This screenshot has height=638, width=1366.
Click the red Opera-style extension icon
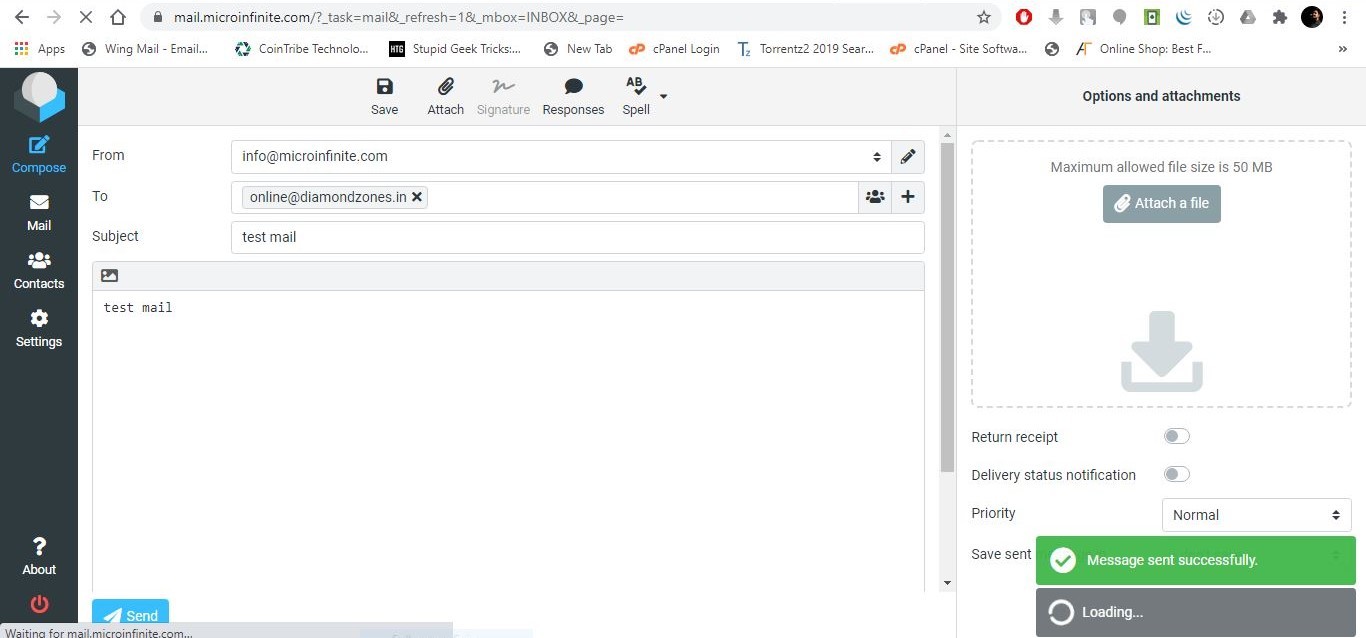pyautogui.click(x=1023, y=17)
